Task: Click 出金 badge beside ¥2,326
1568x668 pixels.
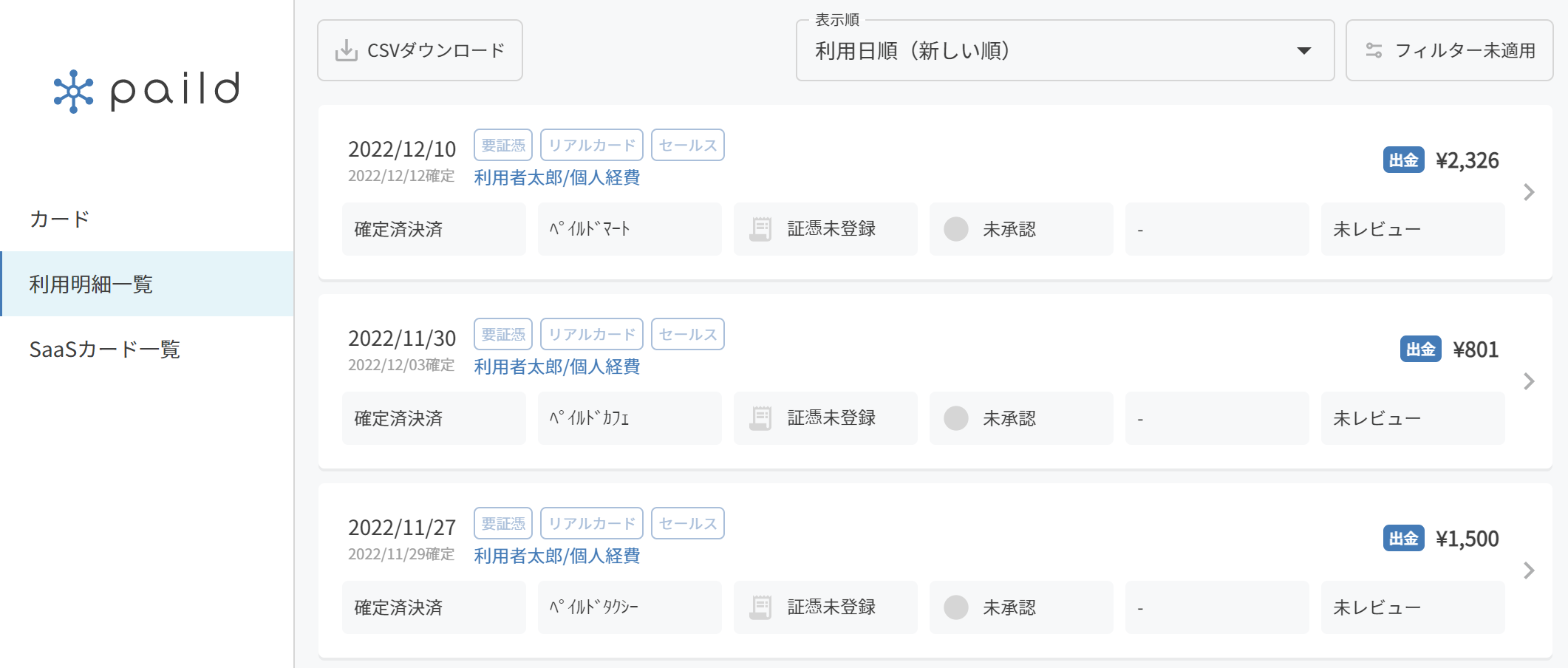Action: pyautogui.click(x=1403, y=160)
